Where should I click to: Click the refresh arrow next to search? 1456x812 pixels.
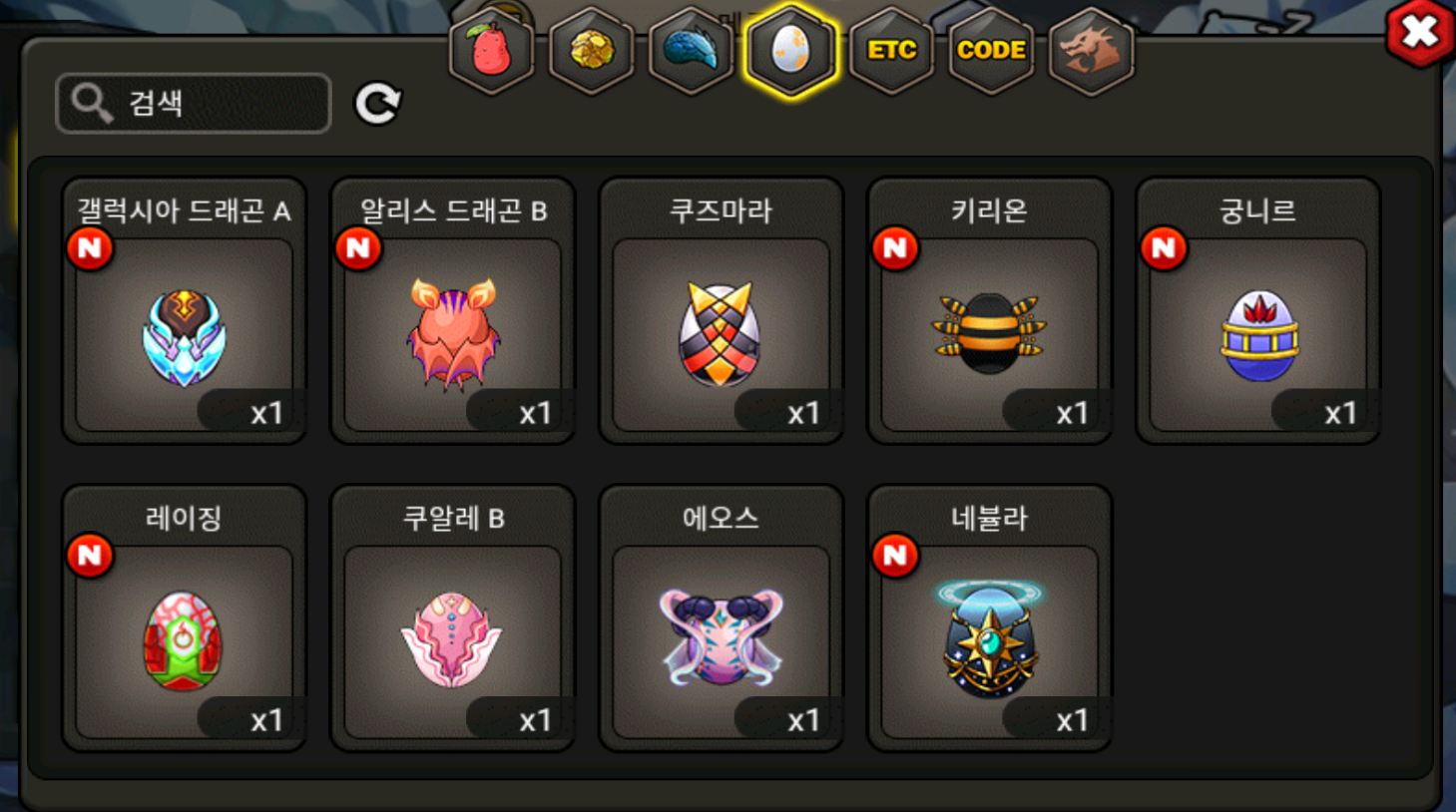tap(377, 103)
